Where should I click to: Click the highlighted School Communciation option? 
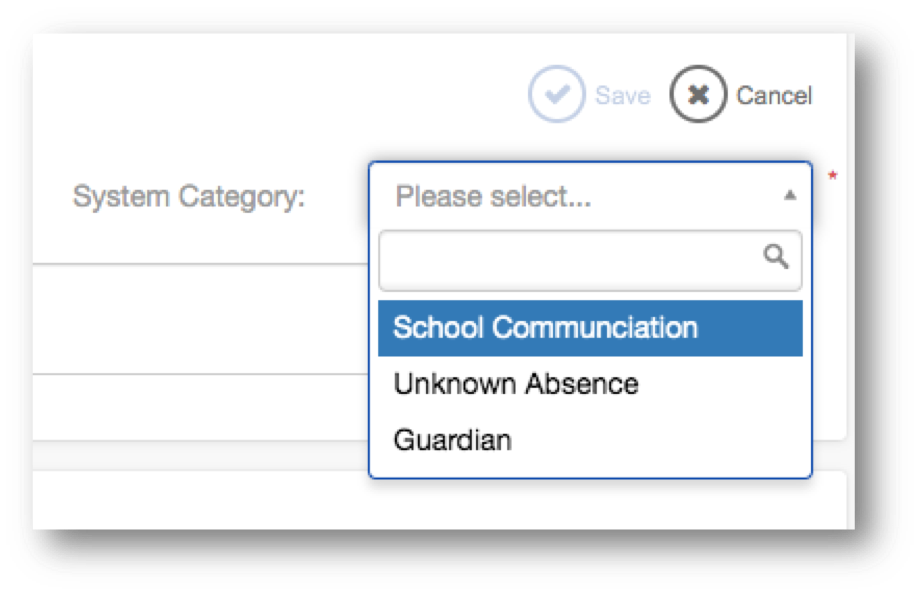[x=545, y=328]
